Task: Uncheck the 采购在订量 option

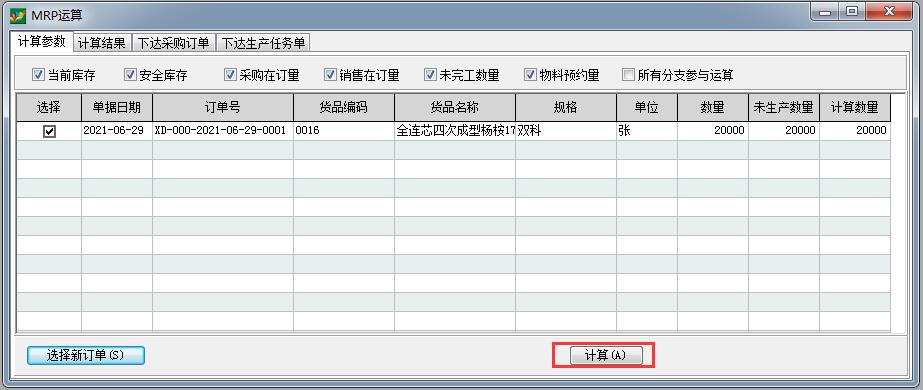Action: (x=230, y=75)
